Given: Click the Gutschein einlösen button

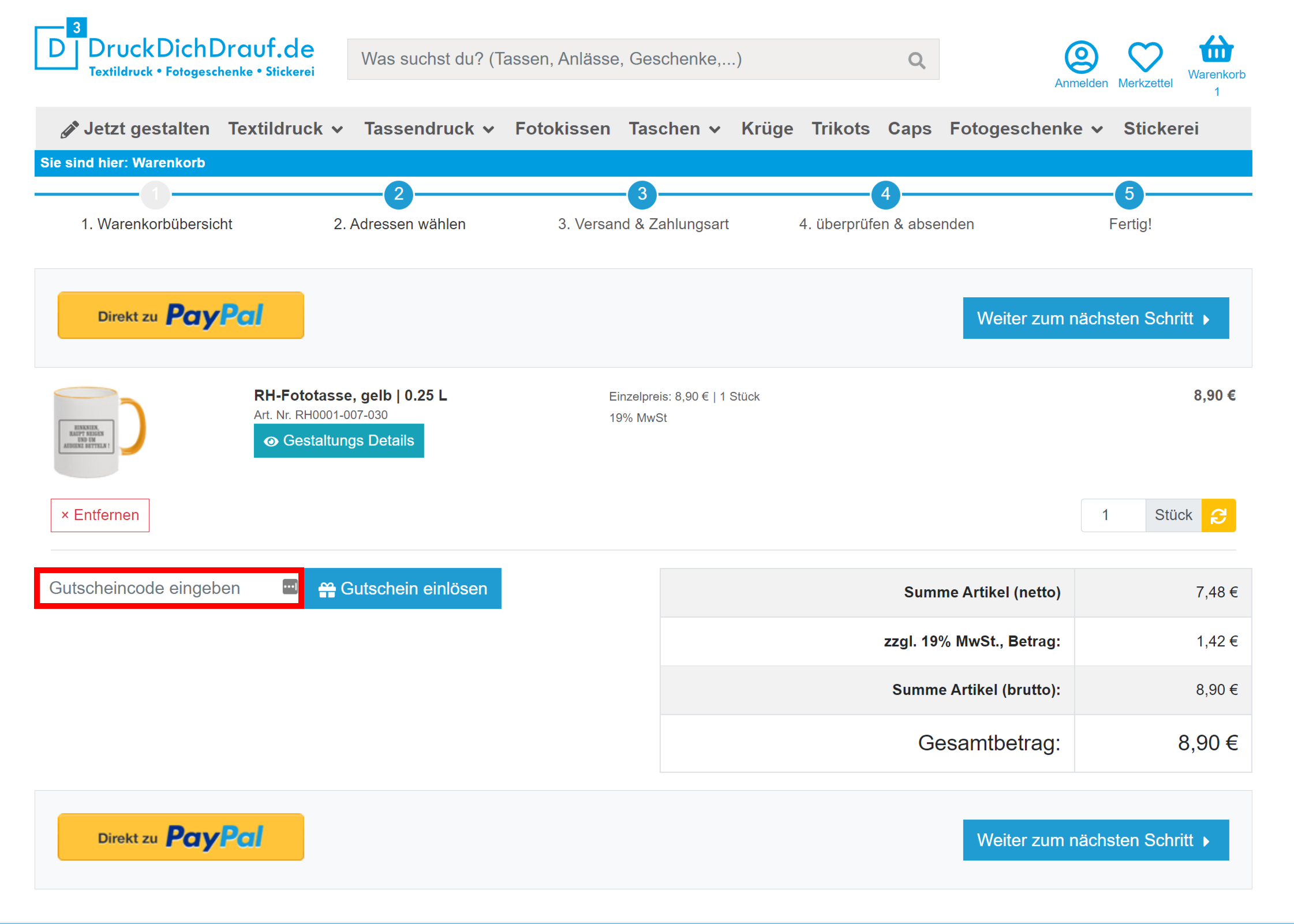Looking at the screenshot, I should click(403, 589).
